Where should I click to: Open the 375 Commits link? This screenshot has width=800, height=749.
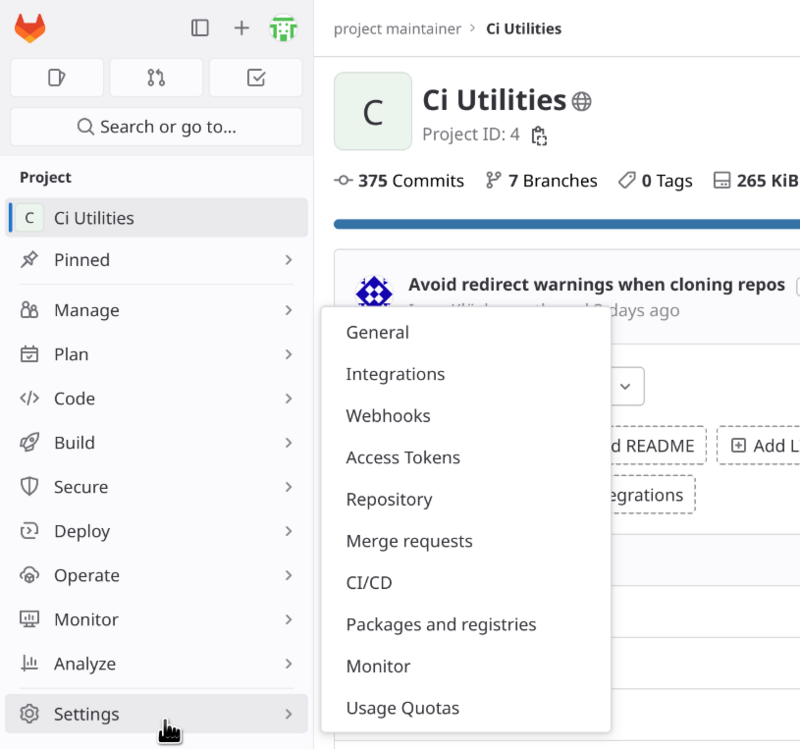(400, 181)
